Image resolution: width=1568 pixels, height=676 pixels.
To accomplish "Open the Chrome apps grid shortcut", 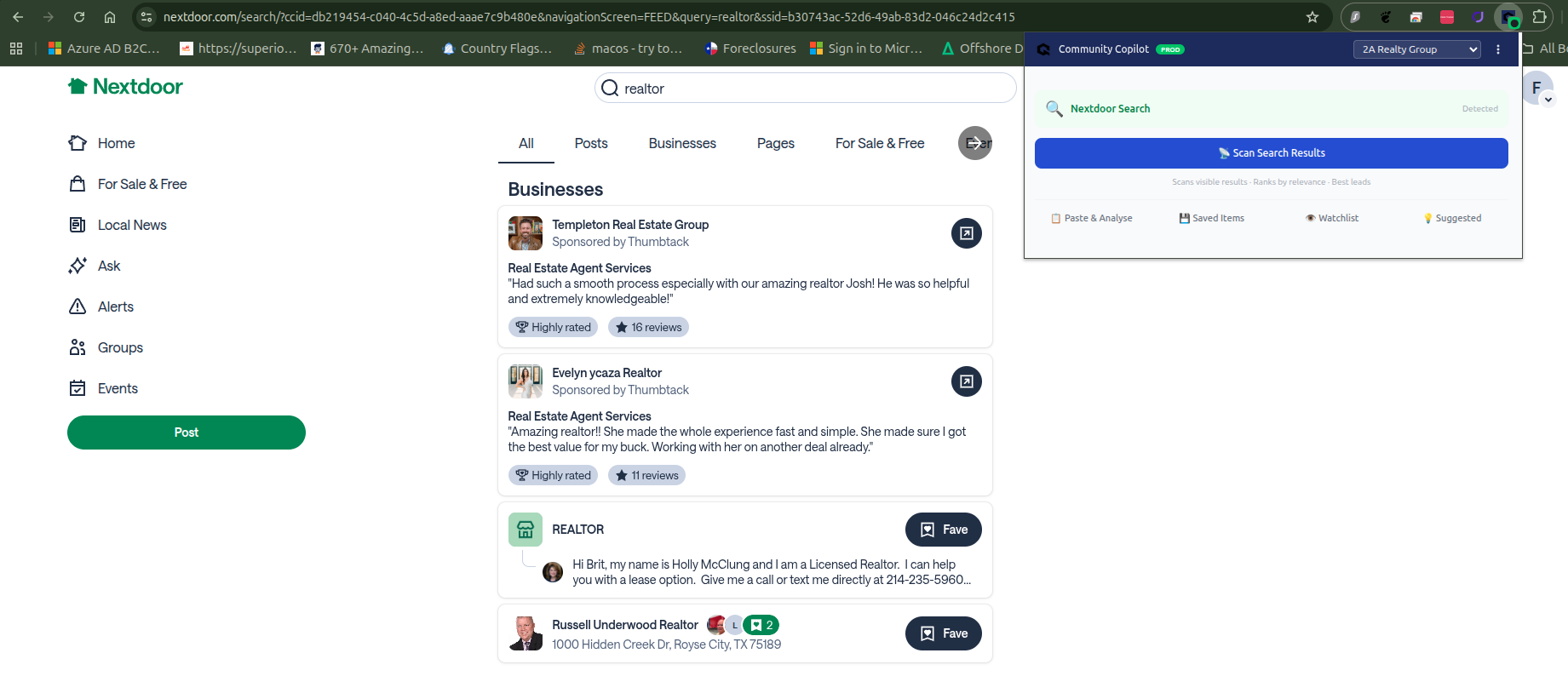I will (16, 49).
